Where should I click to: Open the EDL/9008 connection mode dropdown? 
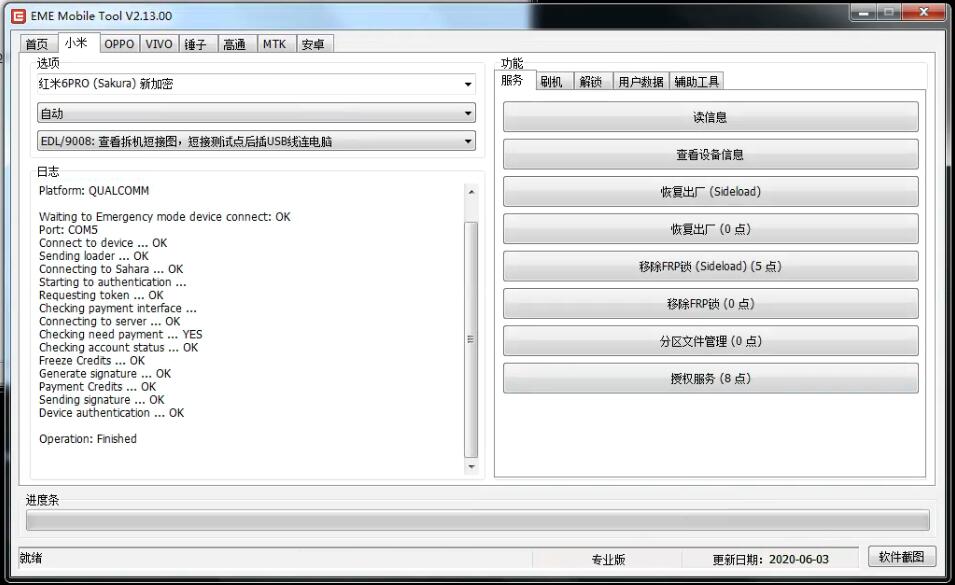[256, 141]
